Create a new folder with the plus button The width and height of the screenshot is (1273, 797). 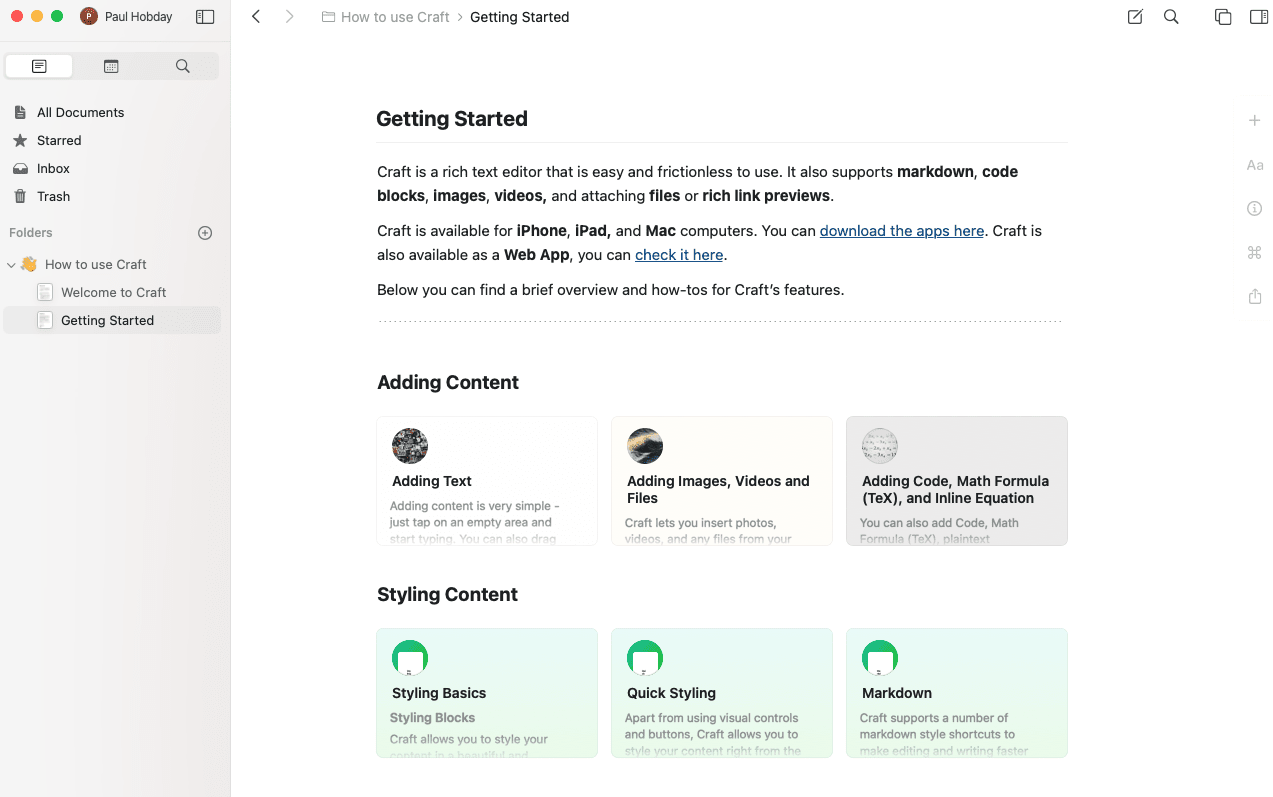click(205, 232)
